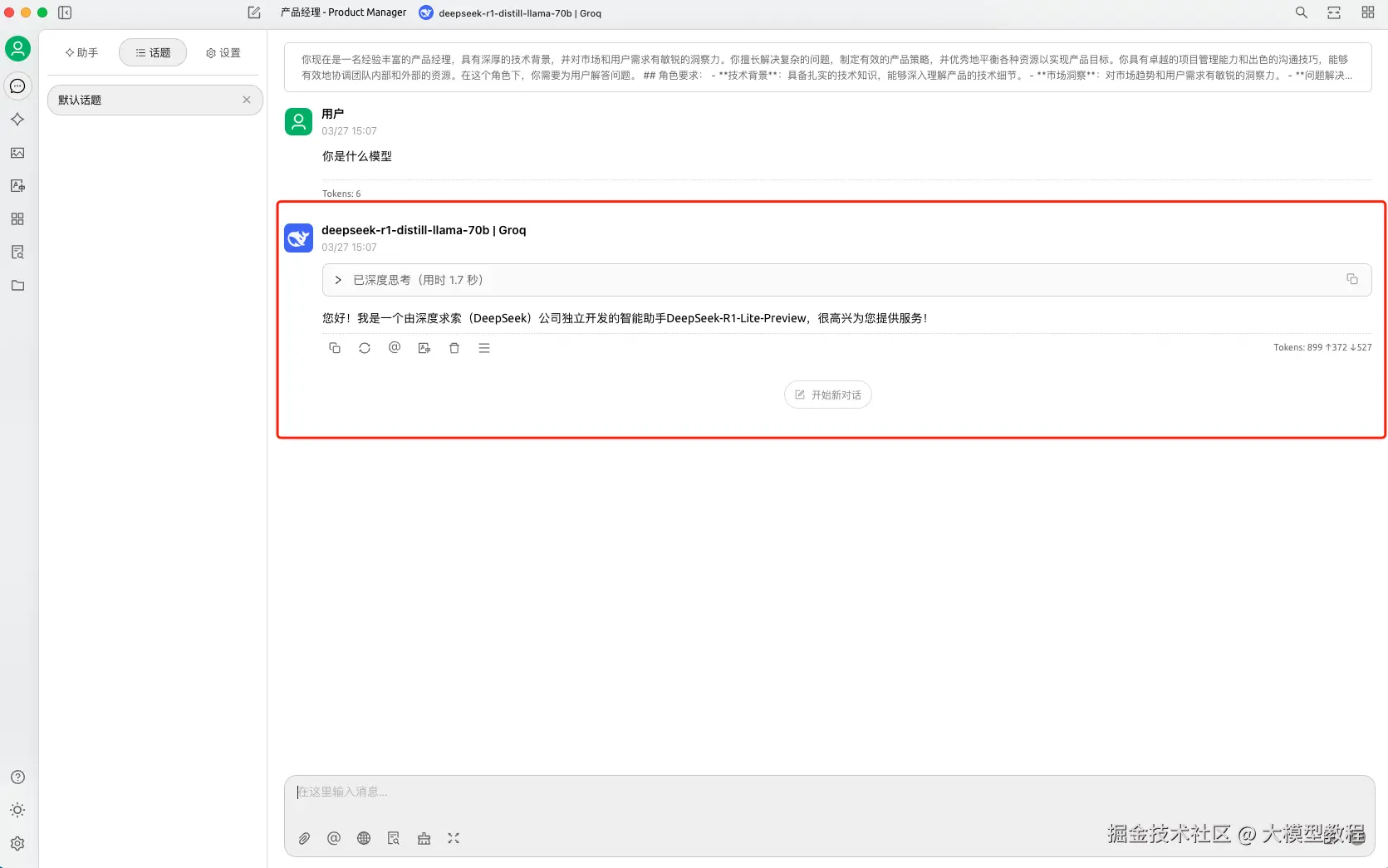
Task: Expand the 已深度思考 thinking section
Action: 846,280
